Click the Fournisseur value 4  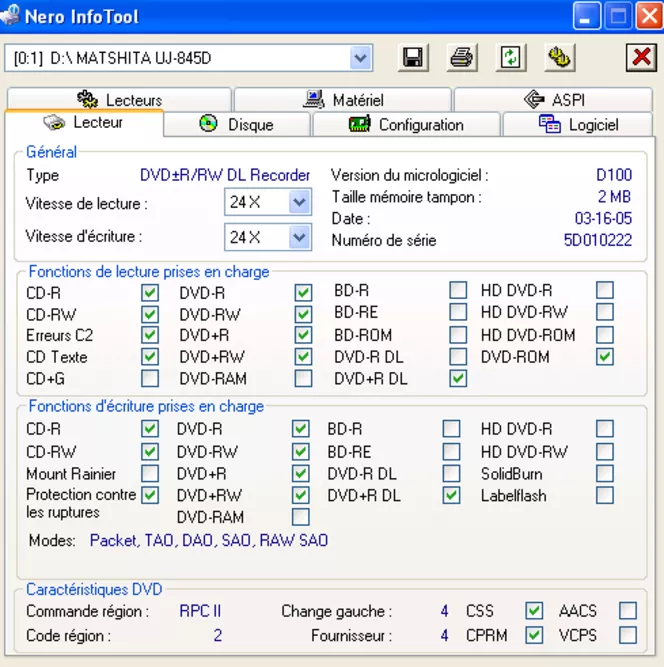tap(444, 635)
